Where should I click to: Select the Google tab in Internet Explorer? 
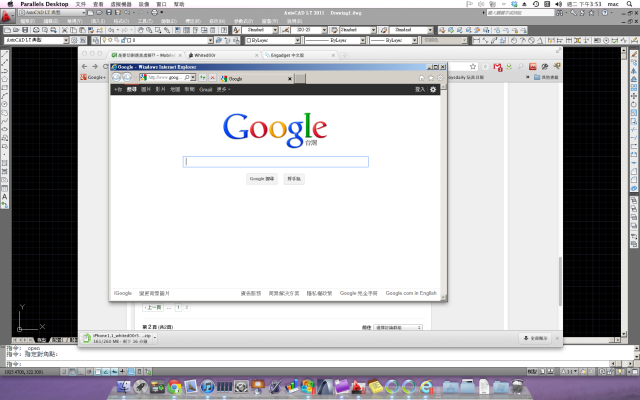click(x=256, y=78)
